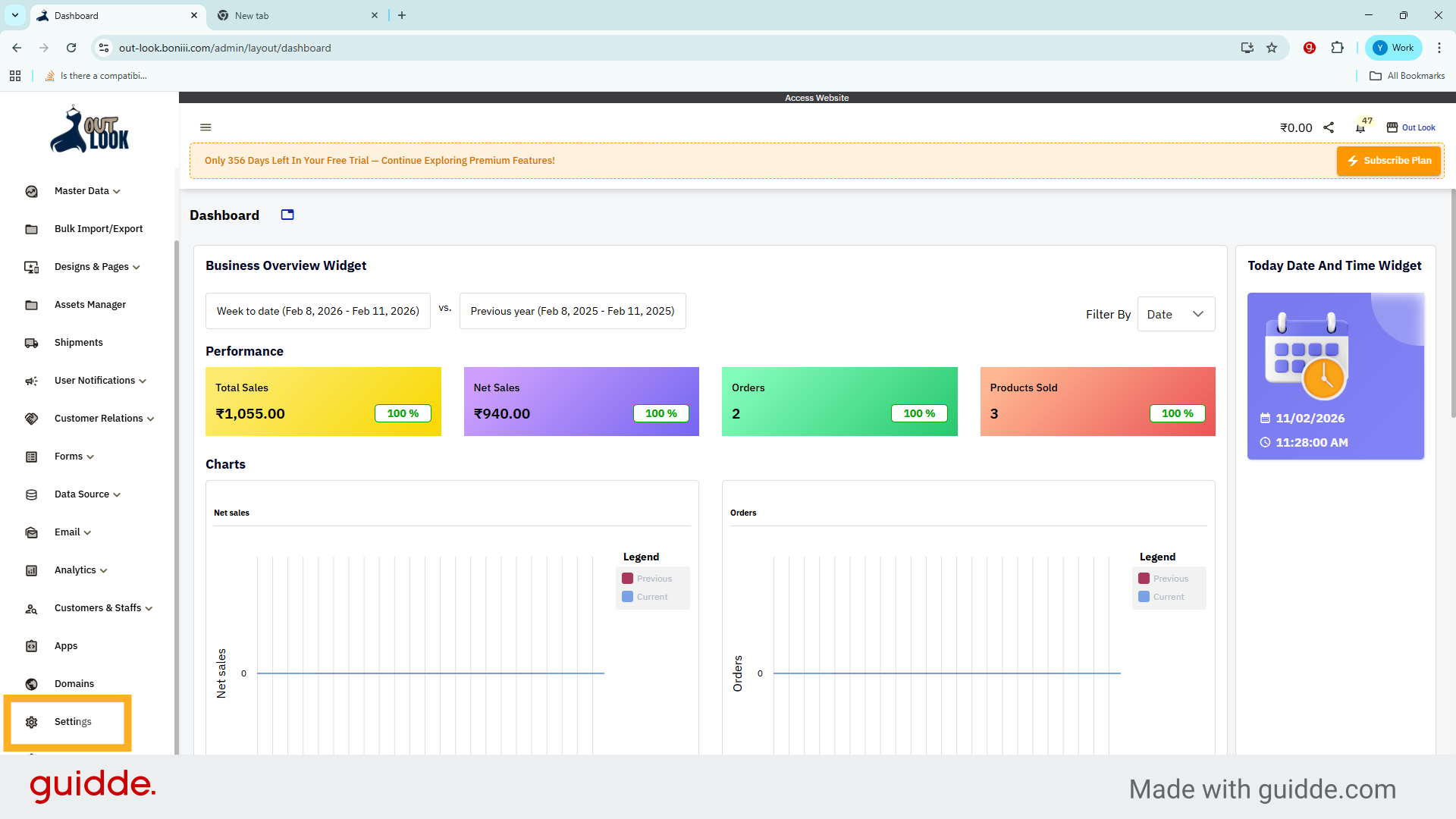Click the Master Data sidebar icon
Viewport: 1456px width, 819px height.
click(x=31, y=191)
